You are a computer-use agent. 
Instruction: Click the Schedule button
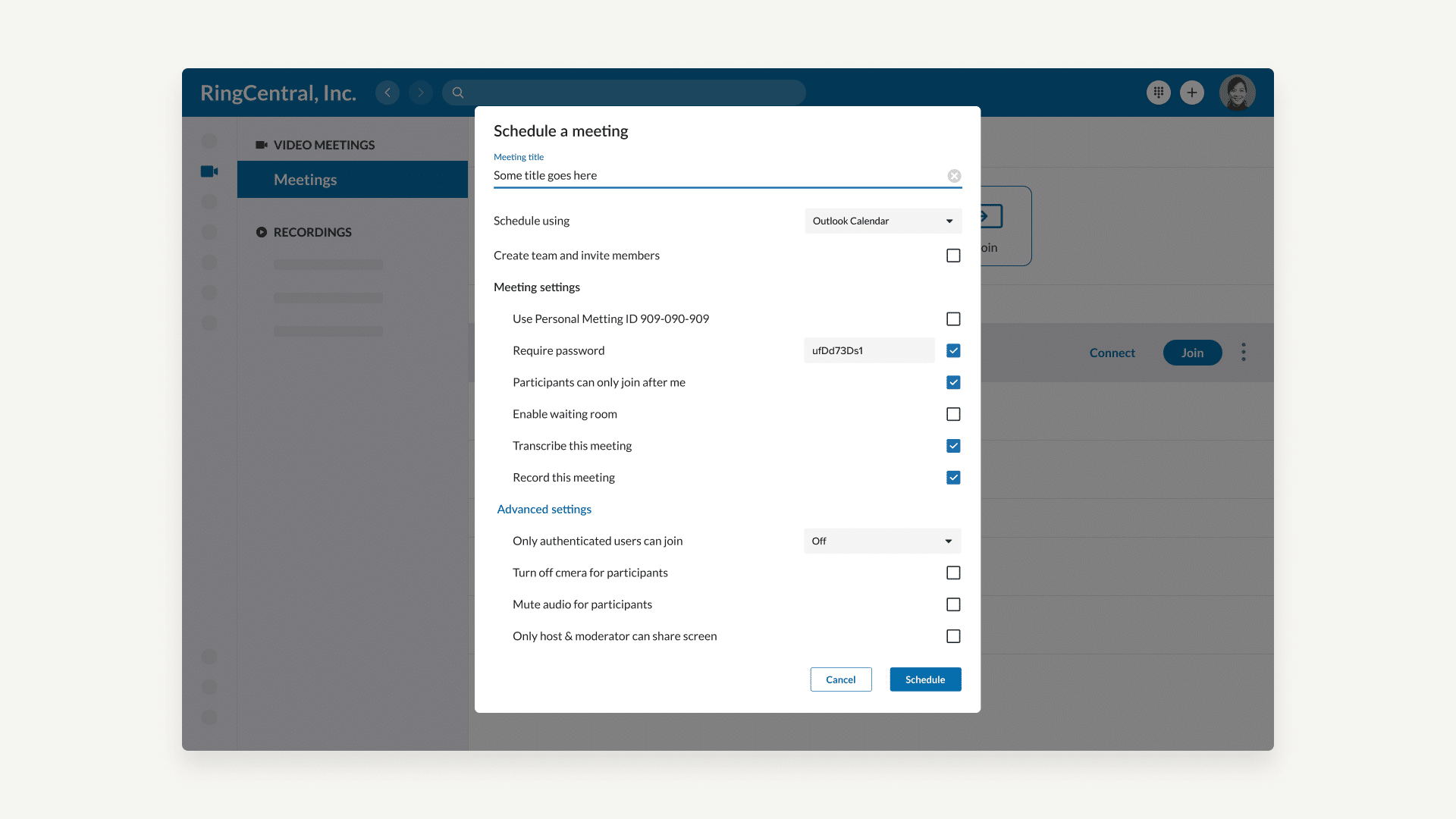tap(925, 679)
